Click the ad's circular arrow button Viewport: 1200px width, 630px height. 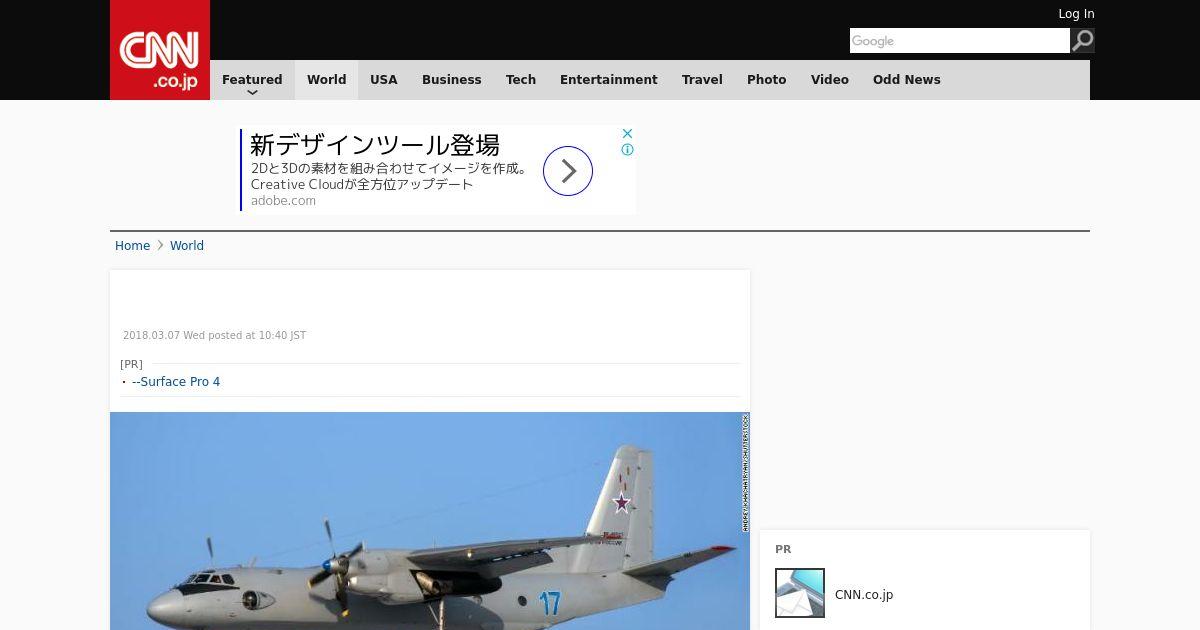point(568,171)
